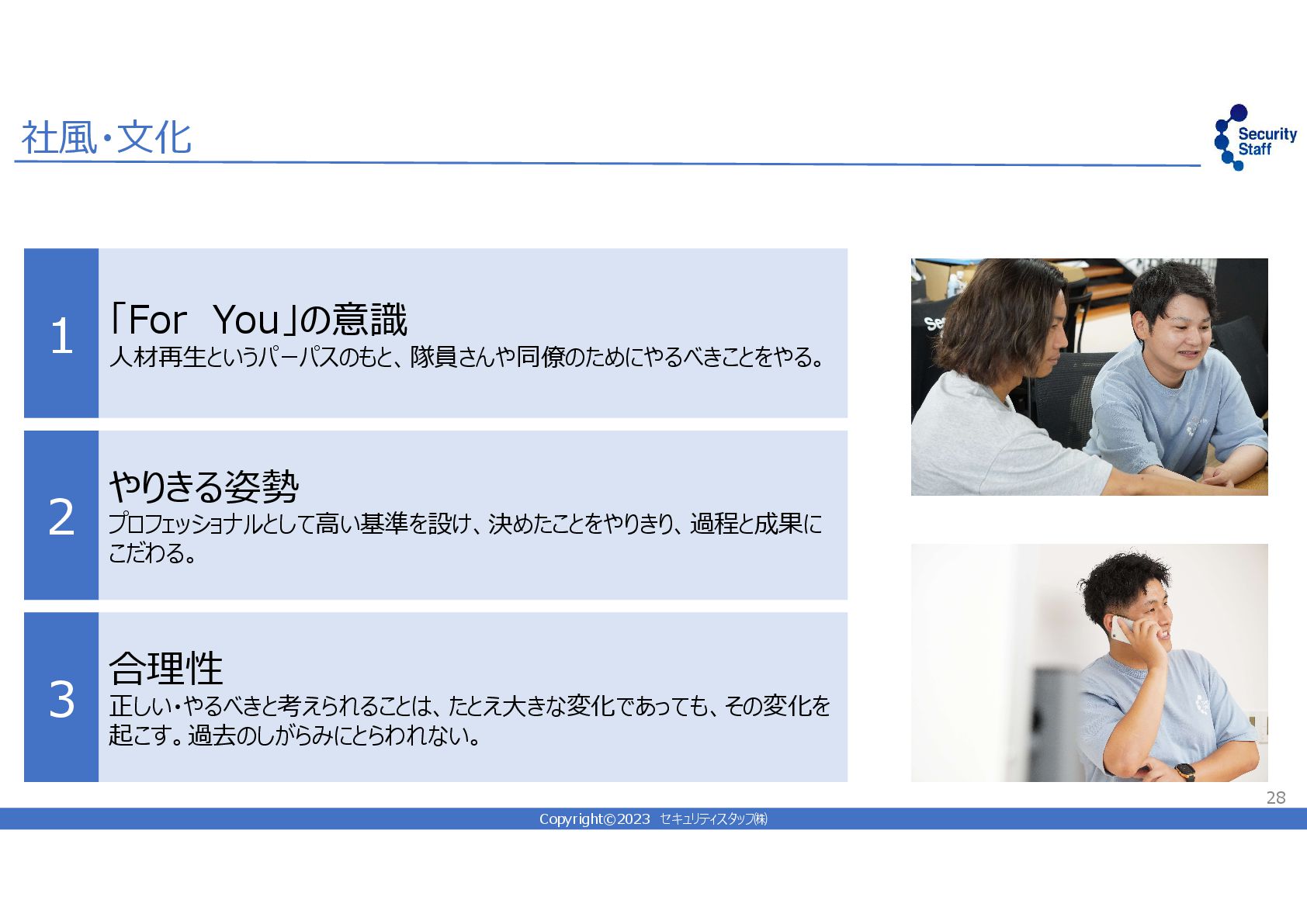Click the number 2 block
The image size is (1307, 924).
tap(61, 515)
